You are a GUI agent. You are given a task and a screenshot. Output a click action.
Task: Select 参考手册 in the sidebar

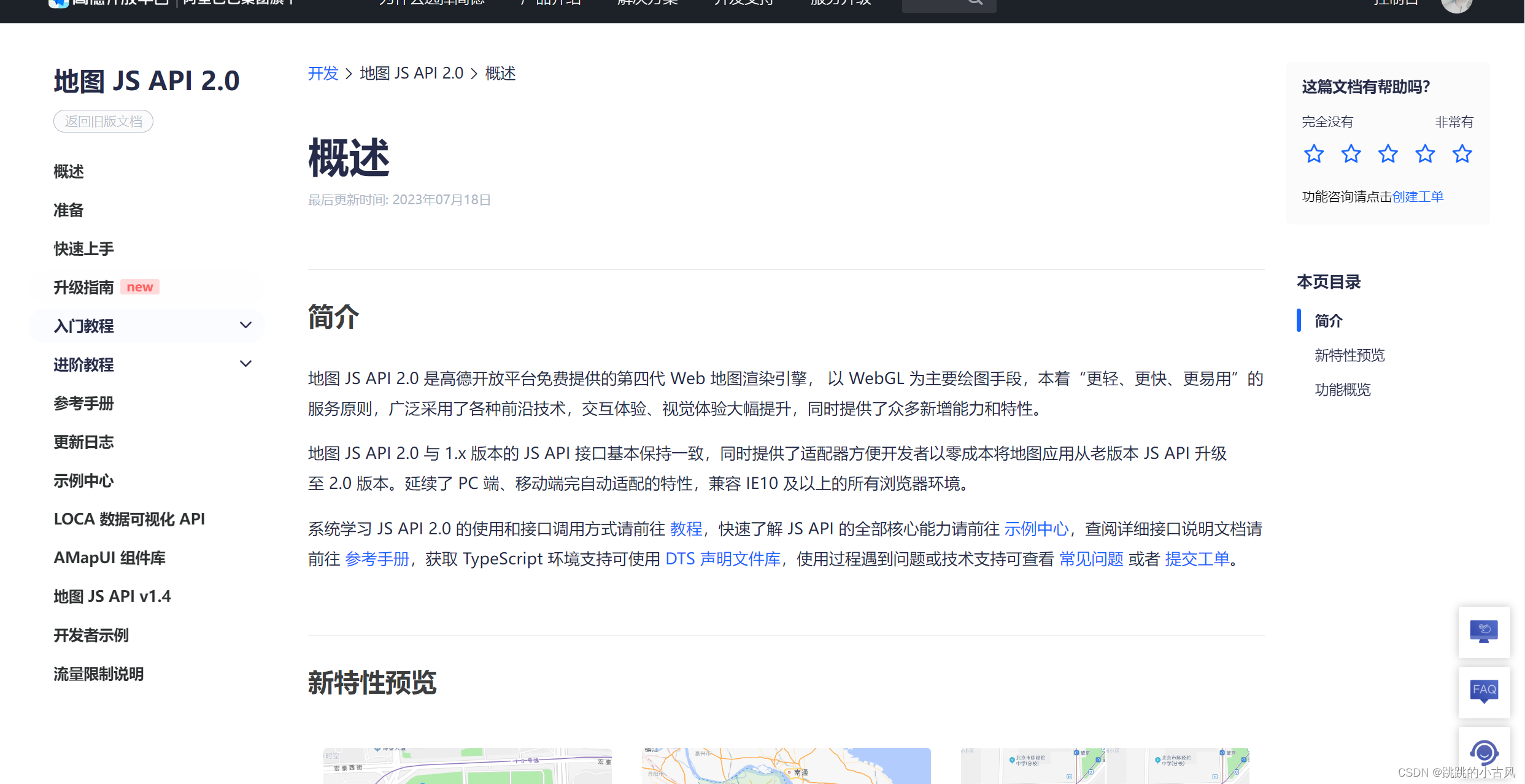84,403
